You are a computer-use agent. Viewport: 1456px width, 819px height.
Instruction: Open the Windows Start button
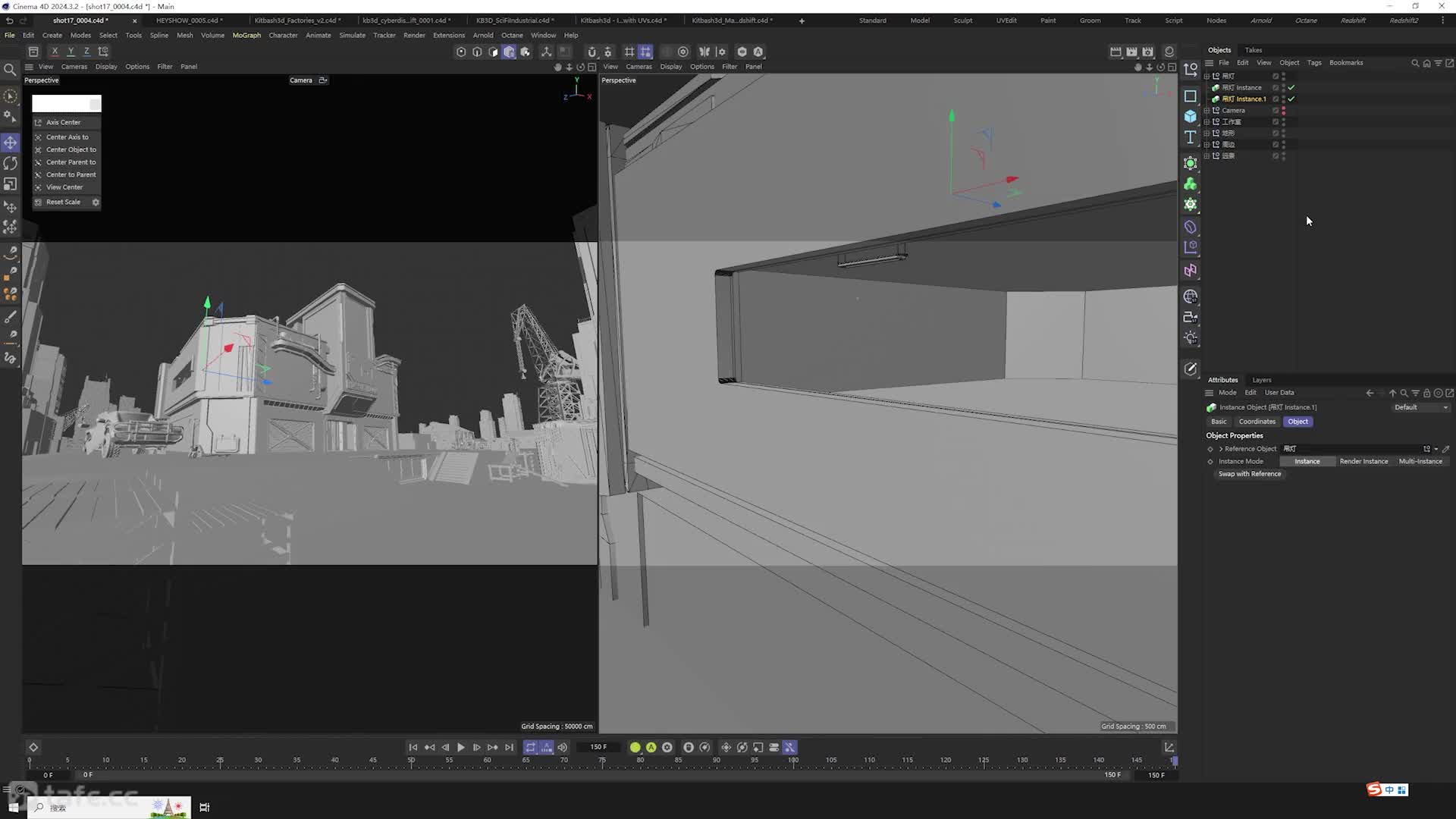[x=13, y=808]
